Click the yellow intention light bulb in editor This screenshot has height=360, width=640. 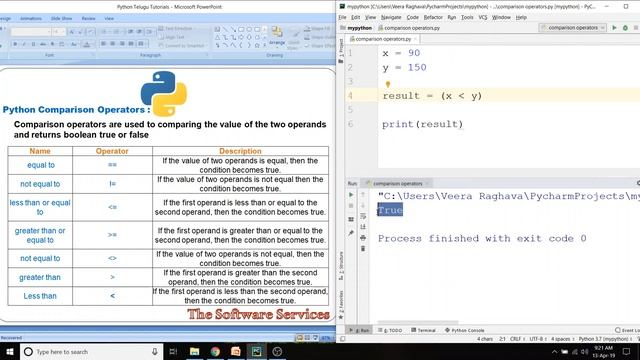pos(388,84)
